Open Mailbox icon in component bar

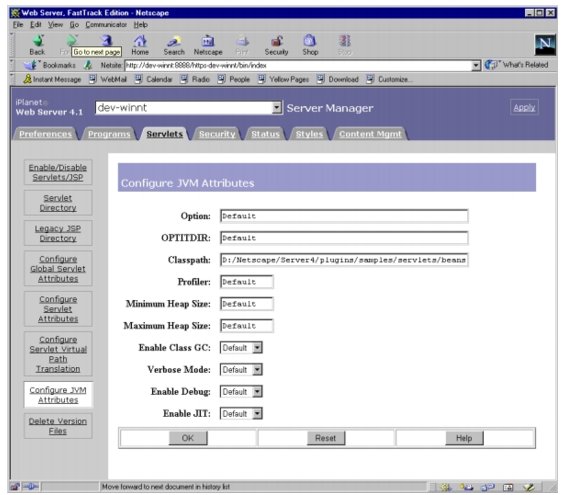(x=467, y=487)
